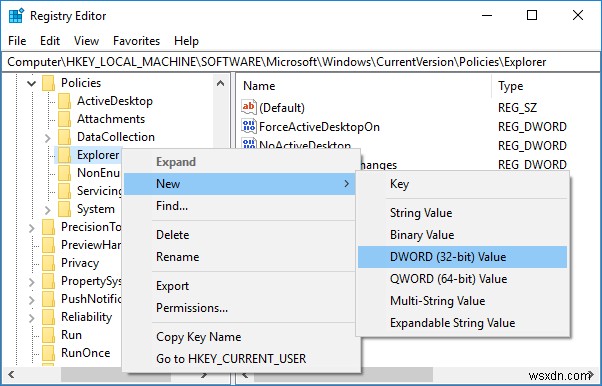Expand the PushNotifications key

coord(31,300)
